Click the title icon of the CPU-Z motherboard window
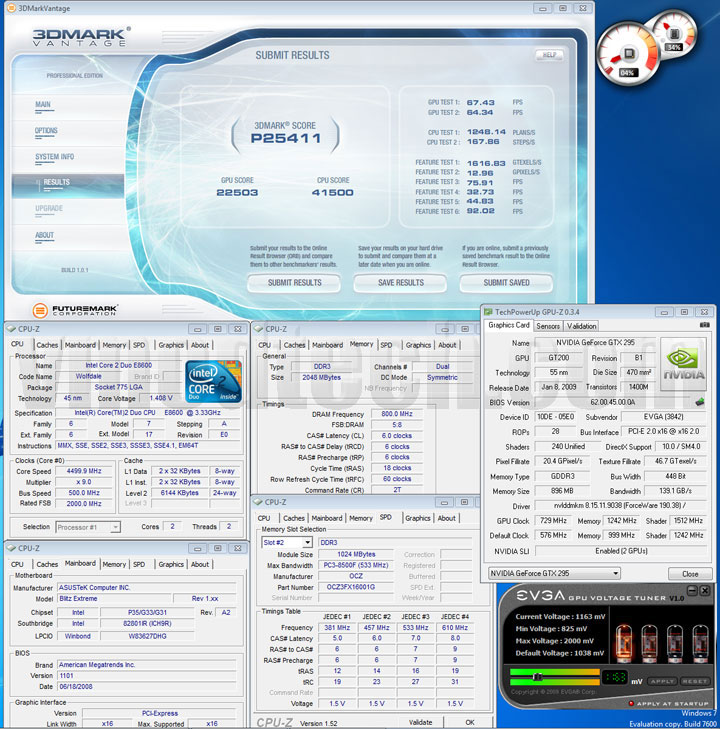Screen dimensions: 720x729 click(11, 548)
